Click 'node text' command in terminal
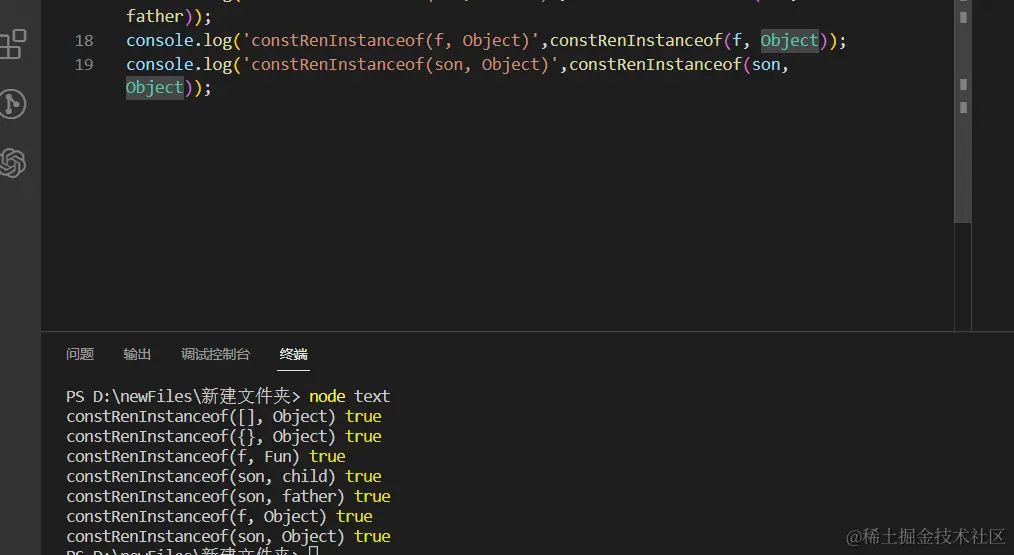This screenshot has width=1014, height=555. tap(349, 396)
